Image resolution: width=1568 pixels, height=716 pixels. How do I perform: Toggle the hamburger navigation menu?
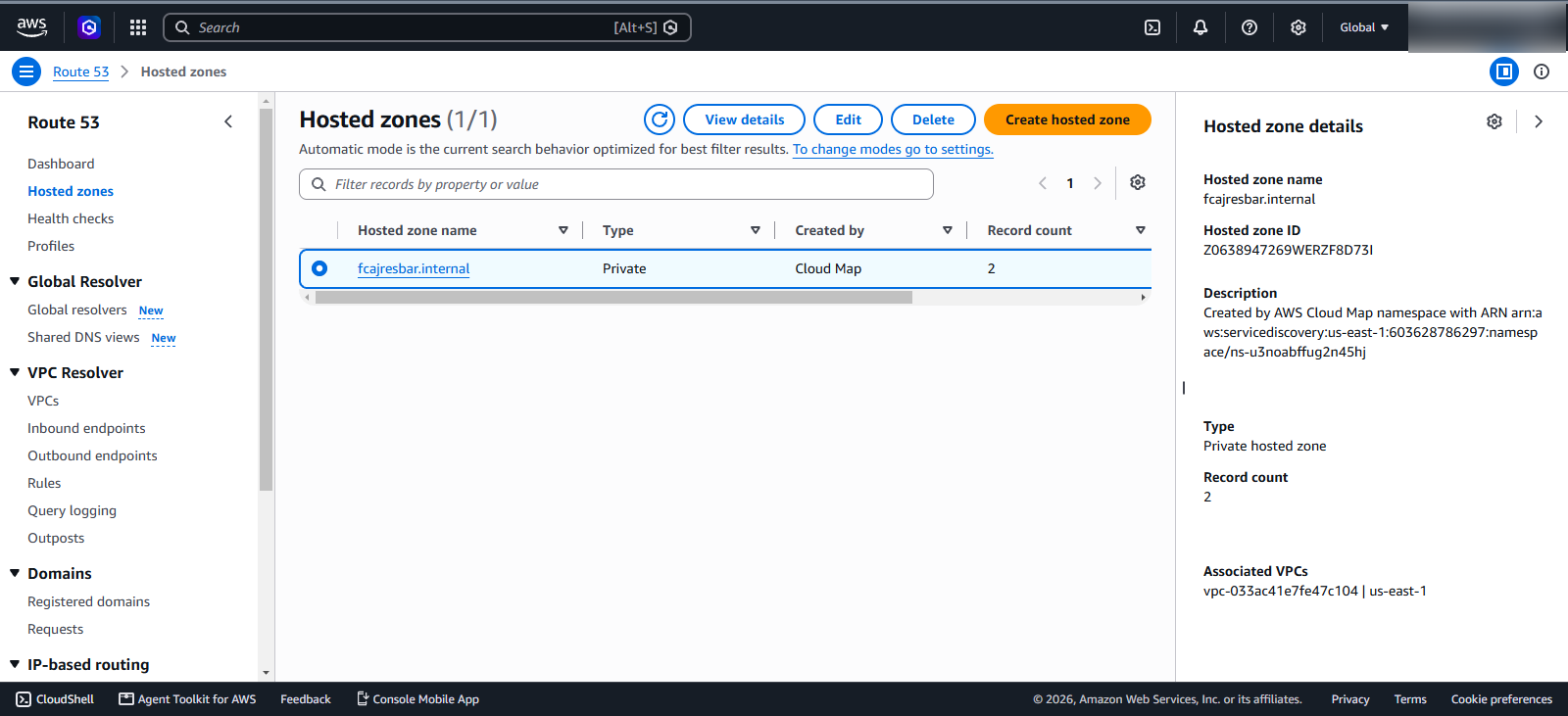click(x=26, y=72)
